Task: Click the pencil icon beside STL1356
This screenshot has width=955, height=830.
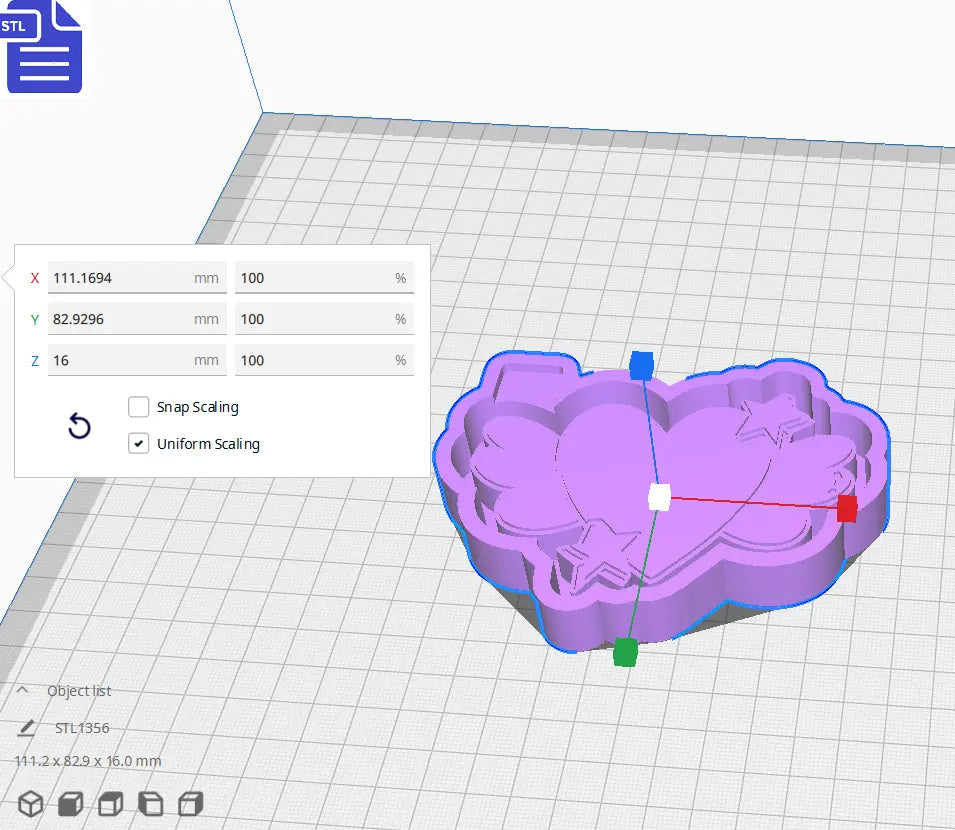Action: click(x=27, y=726)
